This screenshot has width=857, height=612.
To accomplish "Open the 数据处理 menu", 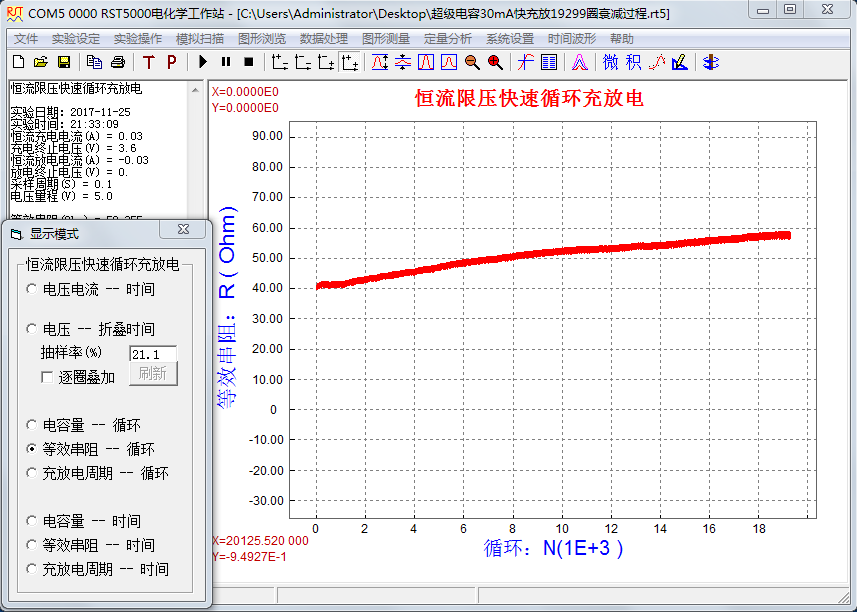I will coord(323,39).
